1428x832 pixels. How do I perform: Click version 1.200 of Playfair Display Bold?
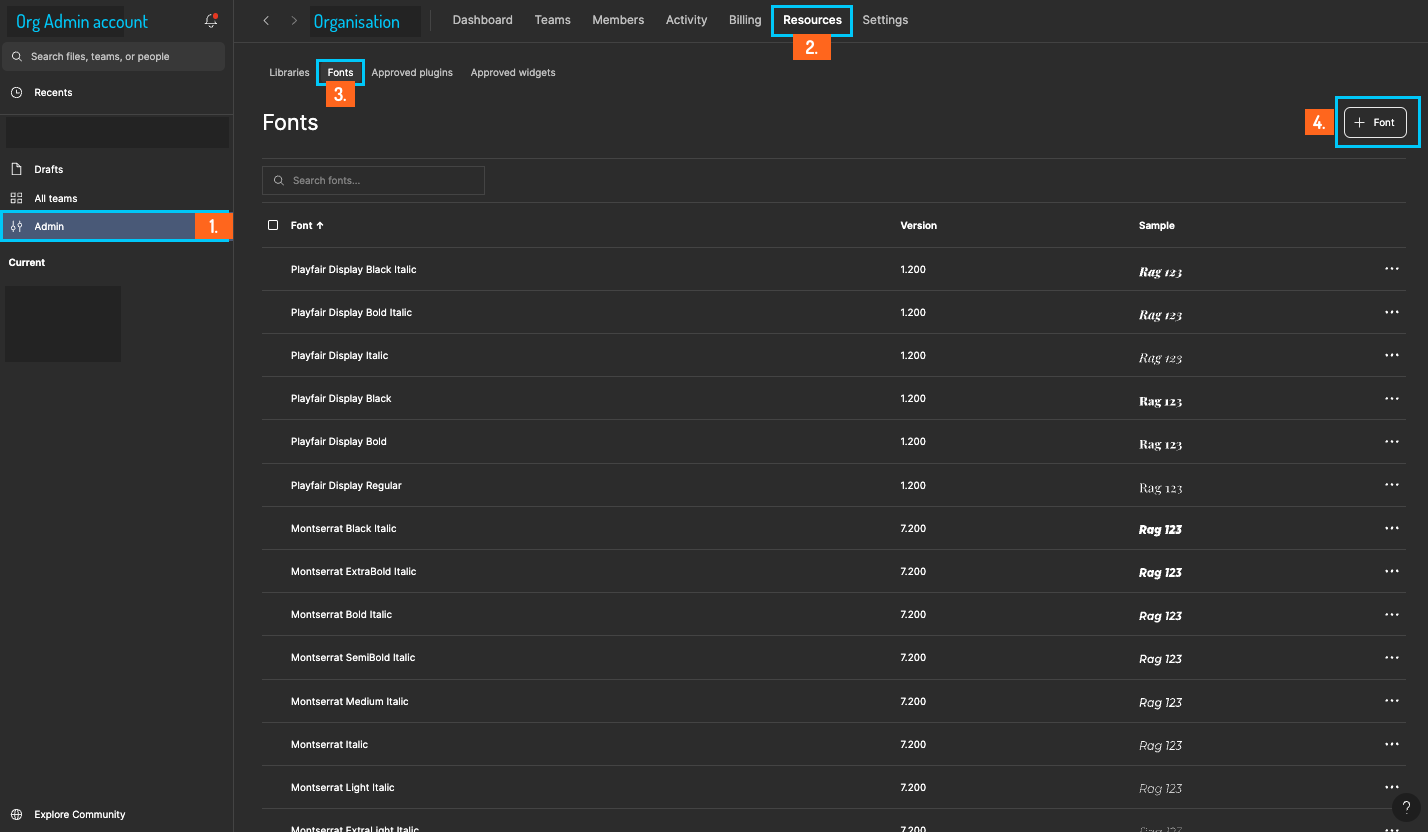(x=913, y=441)
